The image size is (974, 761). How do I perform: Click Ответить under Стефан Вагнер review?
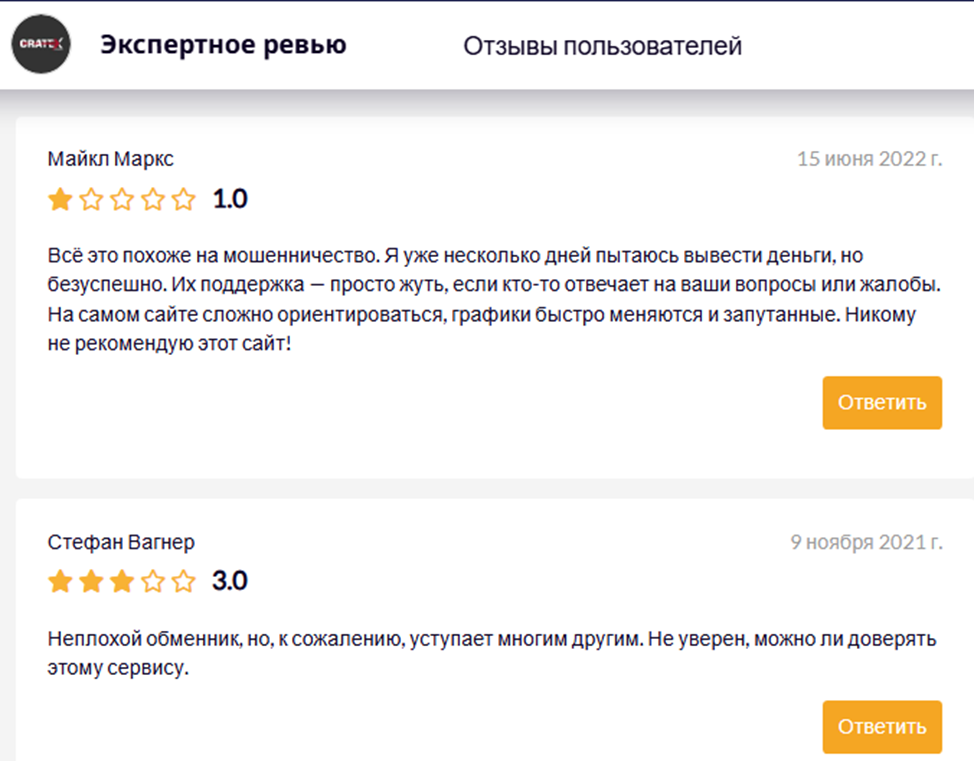(x=882, y=727)
